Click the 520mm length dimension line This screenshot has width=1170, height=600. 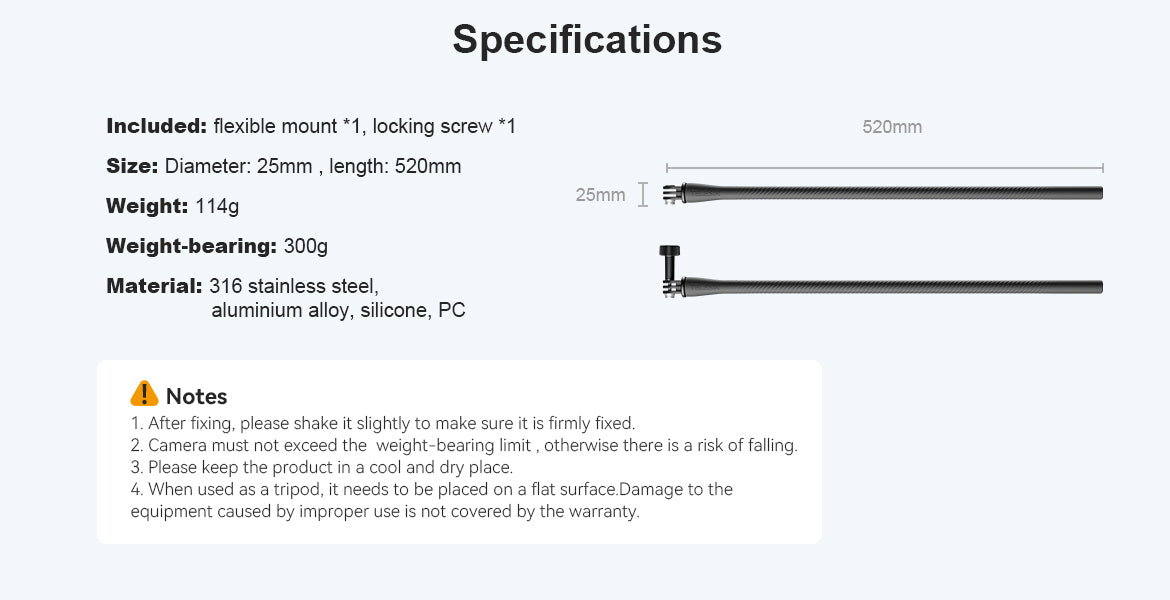[x=884, y=168]
